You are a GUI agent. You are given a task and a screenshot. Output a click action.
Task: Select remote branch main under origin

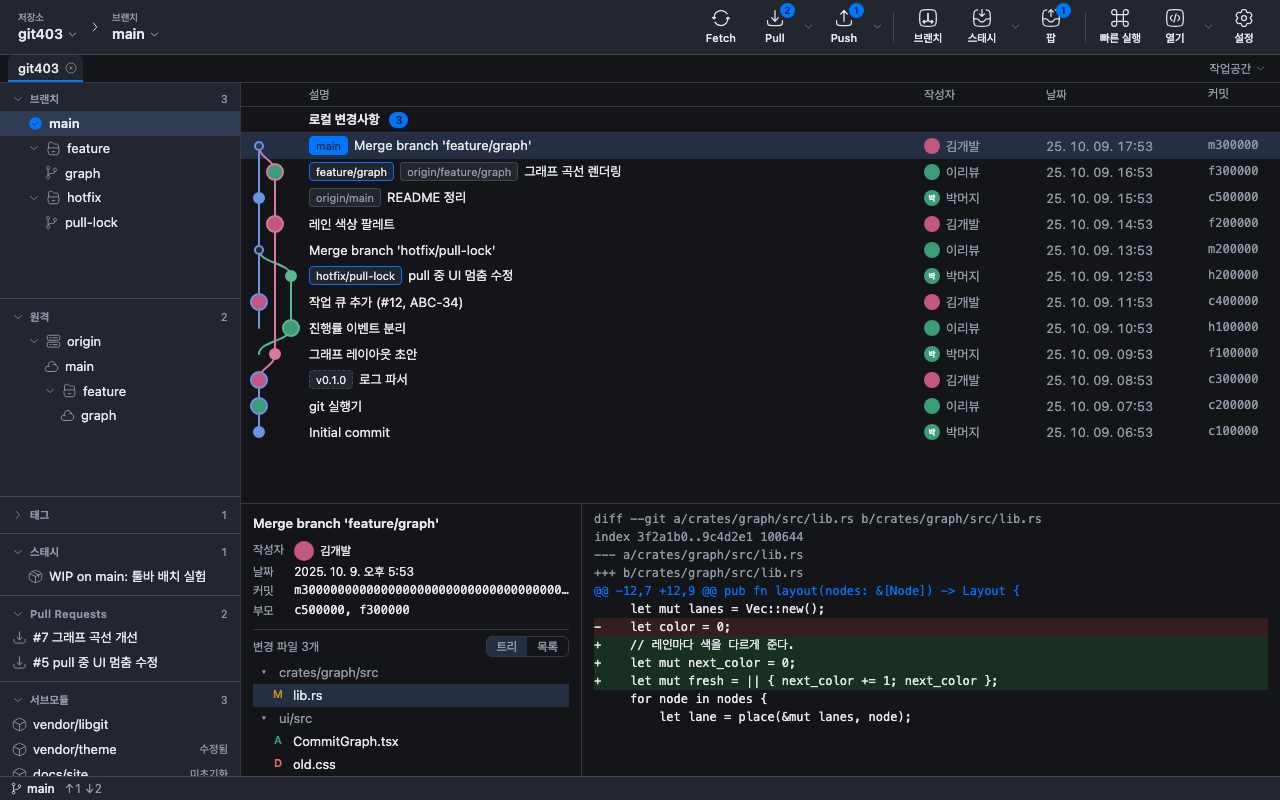pyautogui.click(x=120, y=366)
